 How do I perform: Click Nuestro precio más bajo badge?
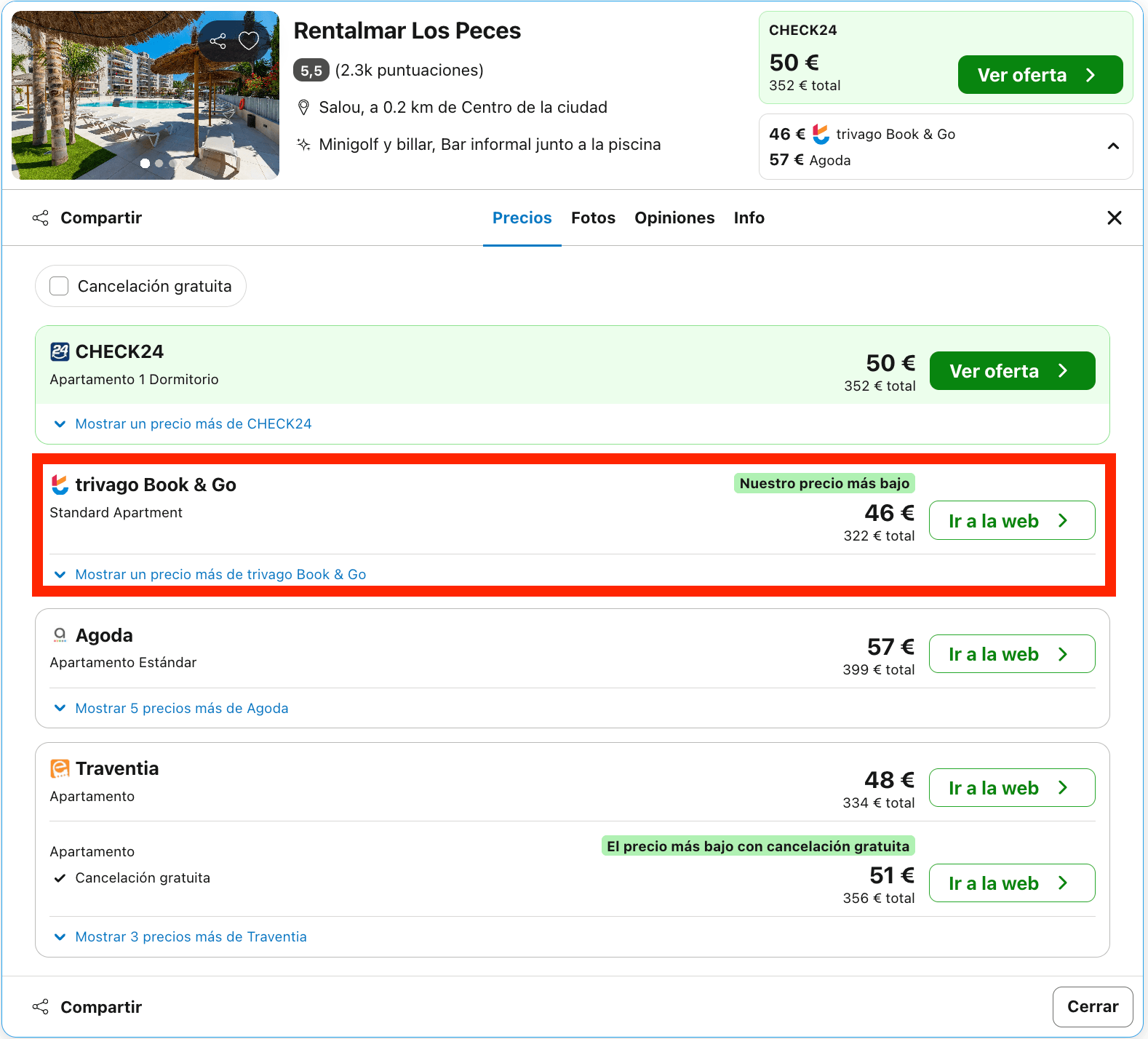(824, 483)
